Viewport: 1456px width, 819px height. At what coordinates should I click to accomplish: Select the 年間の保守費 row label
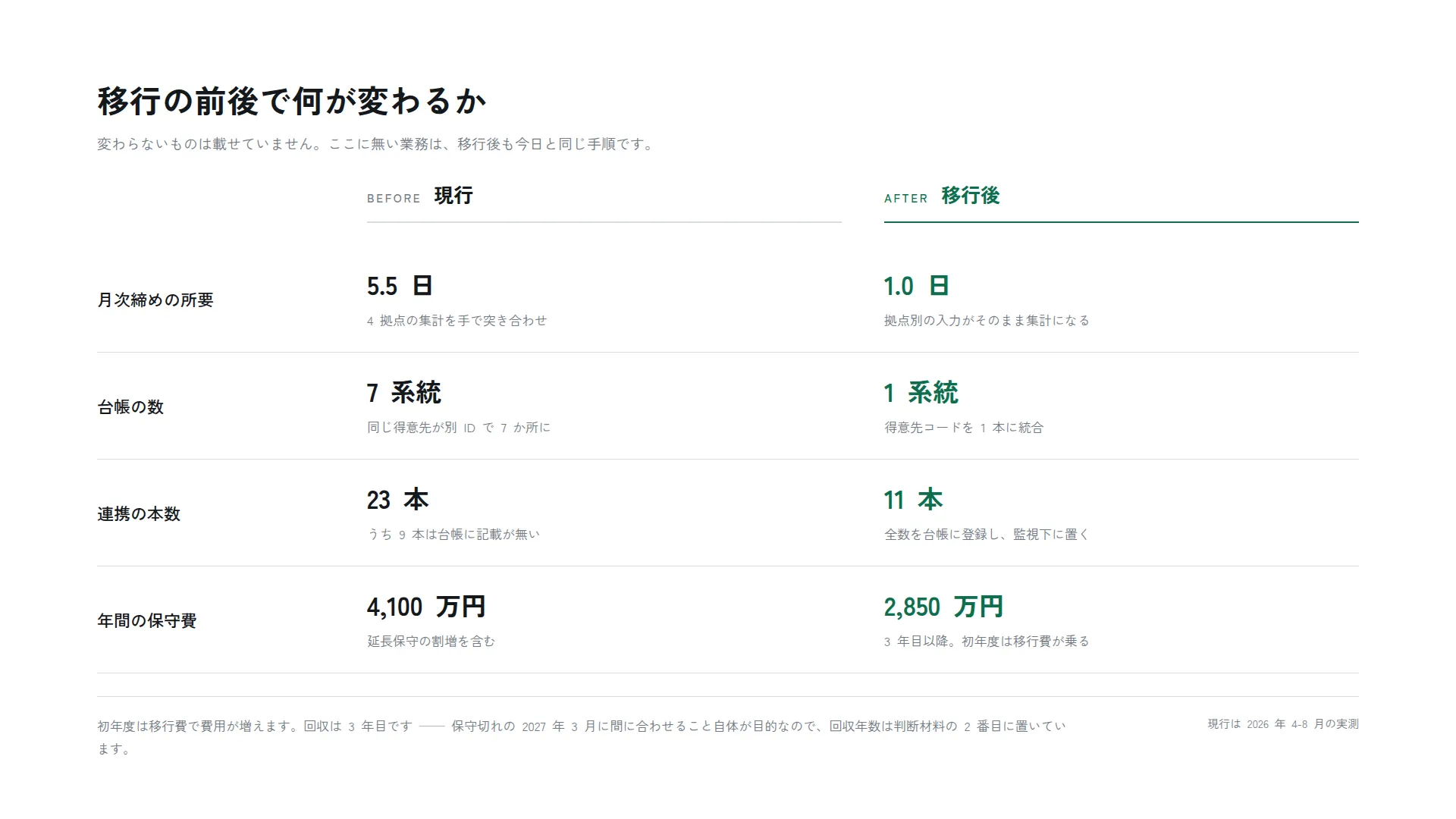coord(147,620)
